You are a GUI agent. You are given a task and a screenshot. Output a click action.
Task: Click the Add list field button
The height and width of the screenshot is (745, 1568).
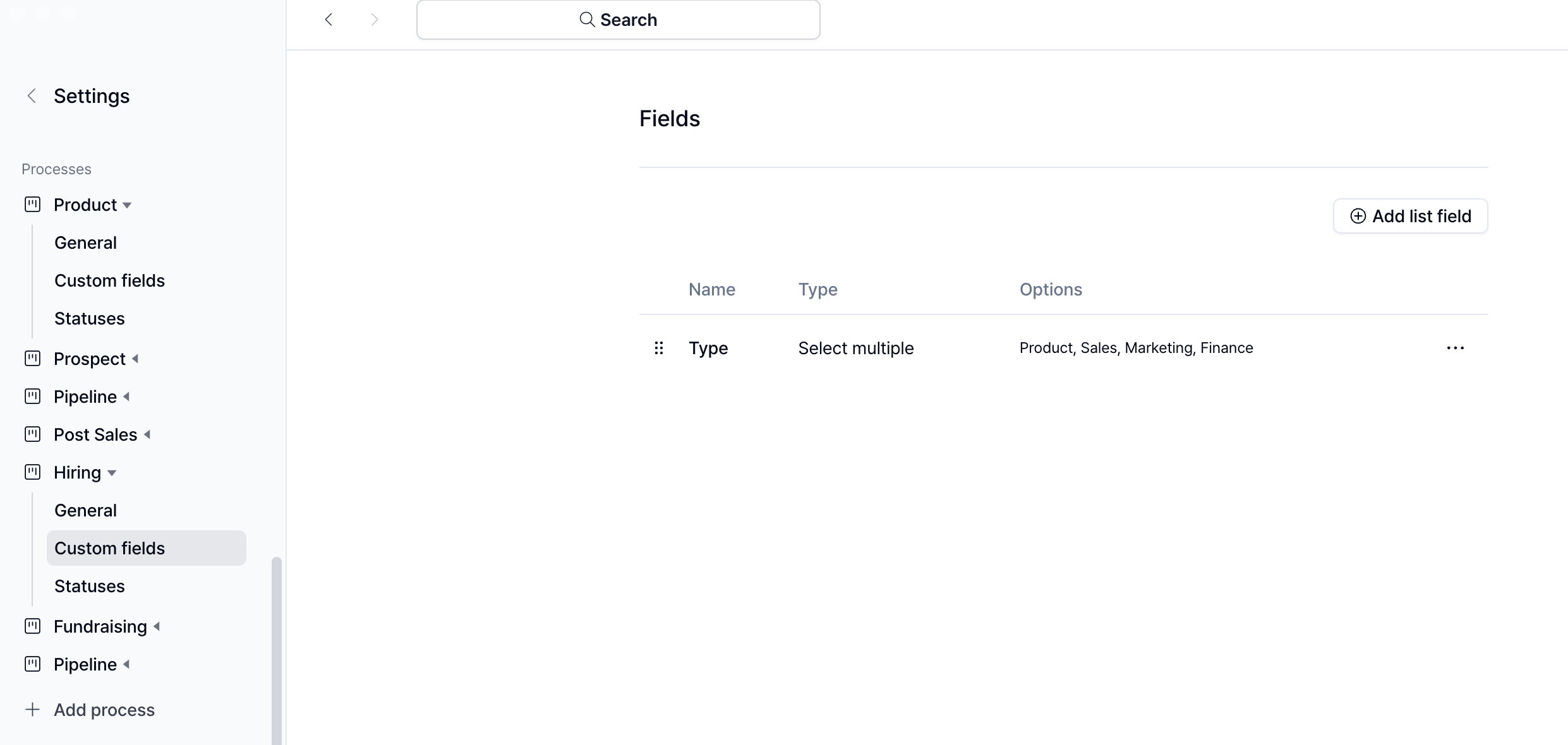coord(1410,216)
